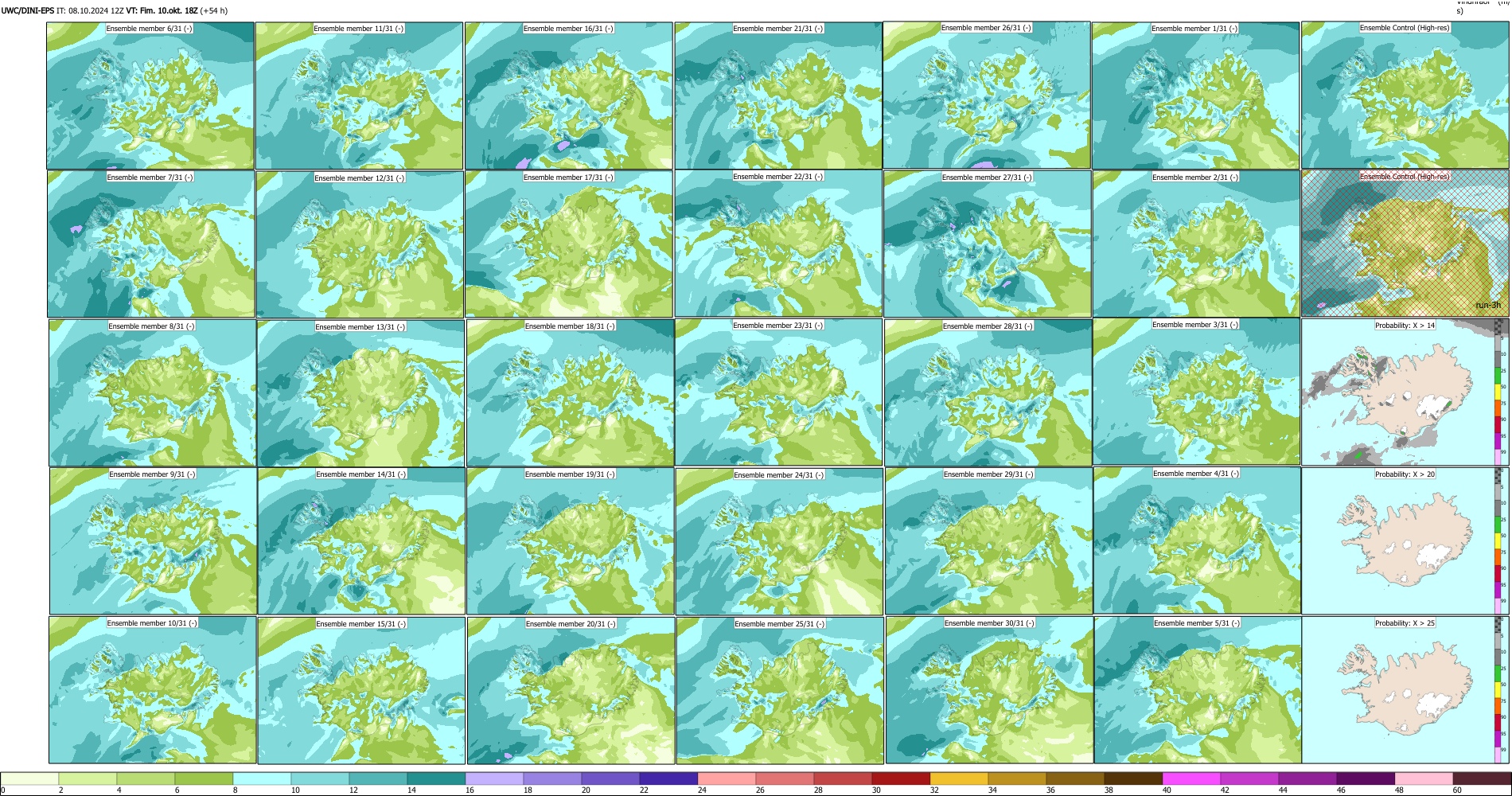Click the 'Ensemble member 25/31 (-)' title
The width and height of the screenshot is (1512, 796).
tap(779, 624)
